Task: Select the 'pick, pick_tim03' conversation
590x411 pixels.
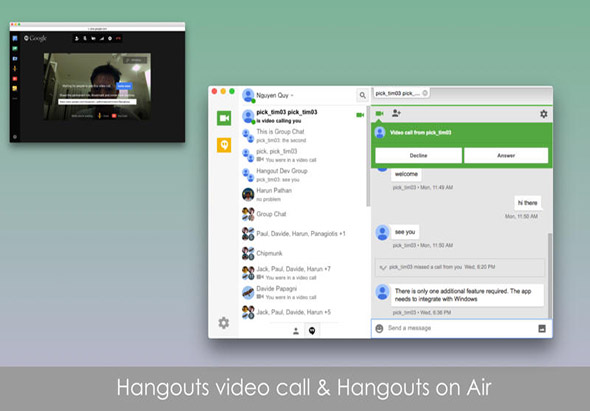Action: [x=303, y=155]
